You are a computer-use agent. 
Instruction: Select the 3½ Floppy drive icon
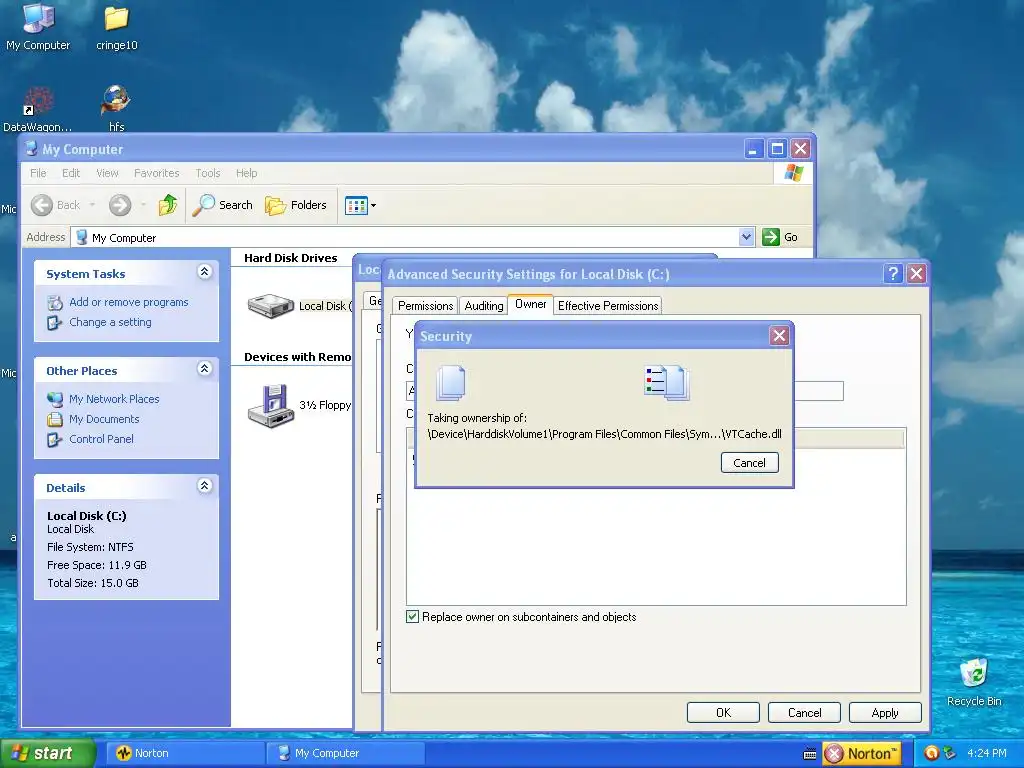pyautogui.click(x=271, y=406)
